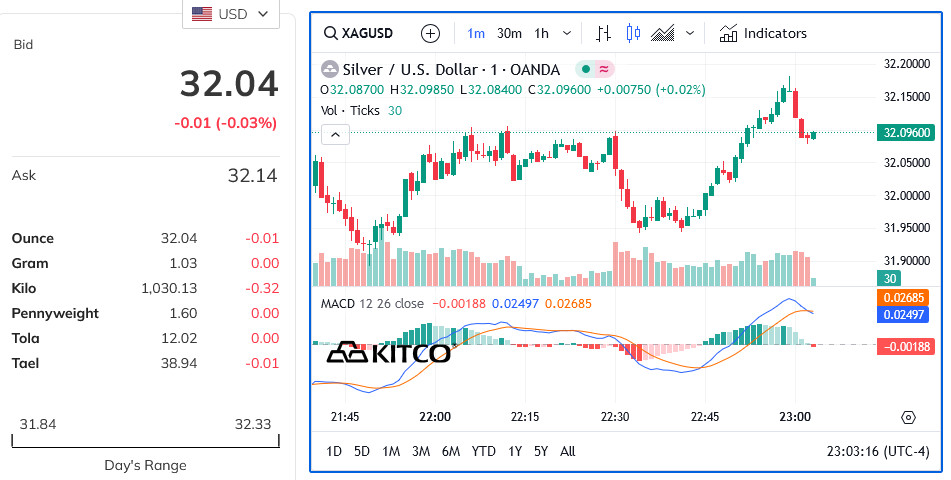Click the compare or add symbol plus icon
This screenshot has height=480, width=951.
430,33
